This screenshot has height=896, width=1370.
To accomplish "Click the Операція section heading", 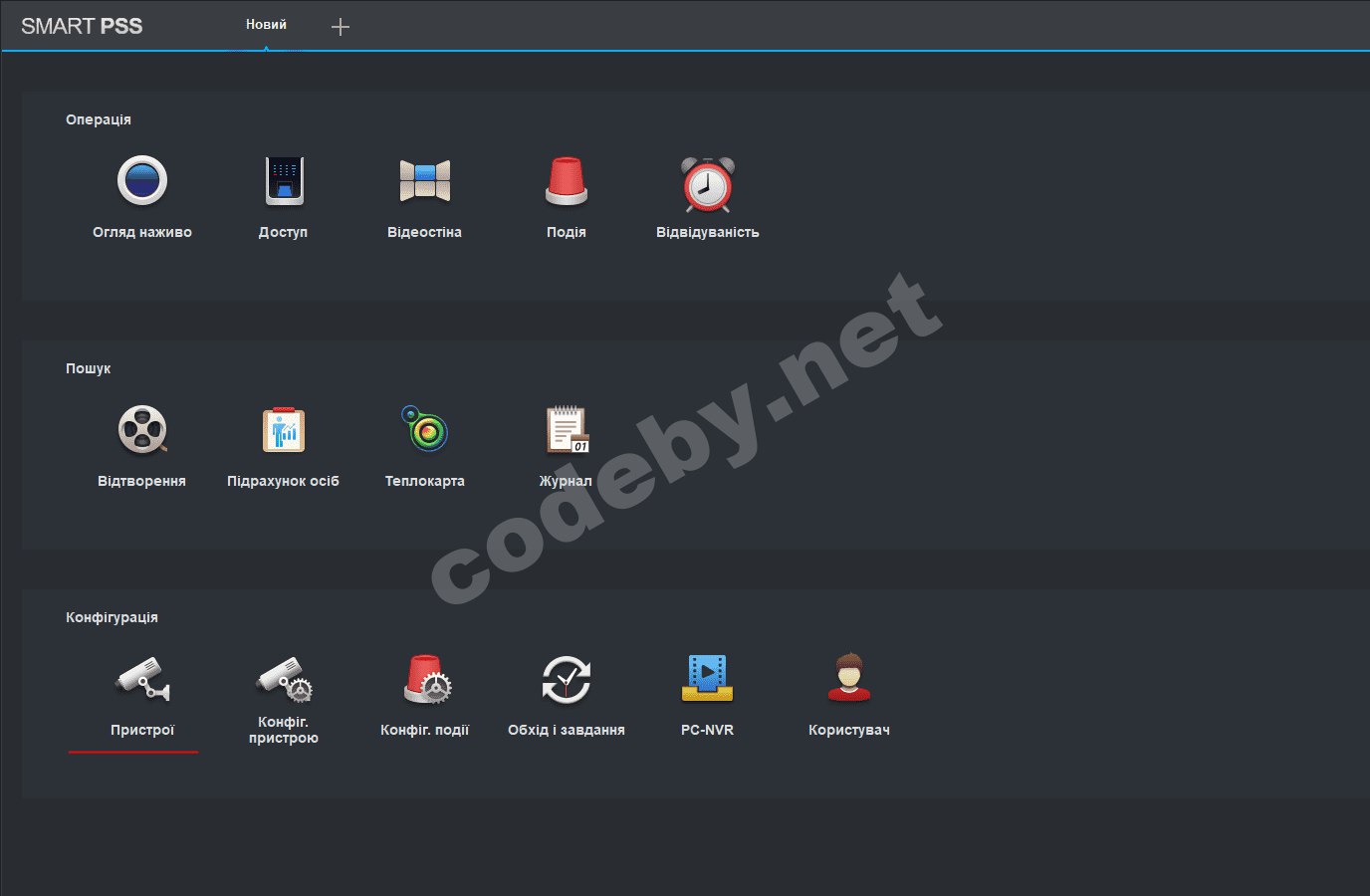I will click(99, 119).
